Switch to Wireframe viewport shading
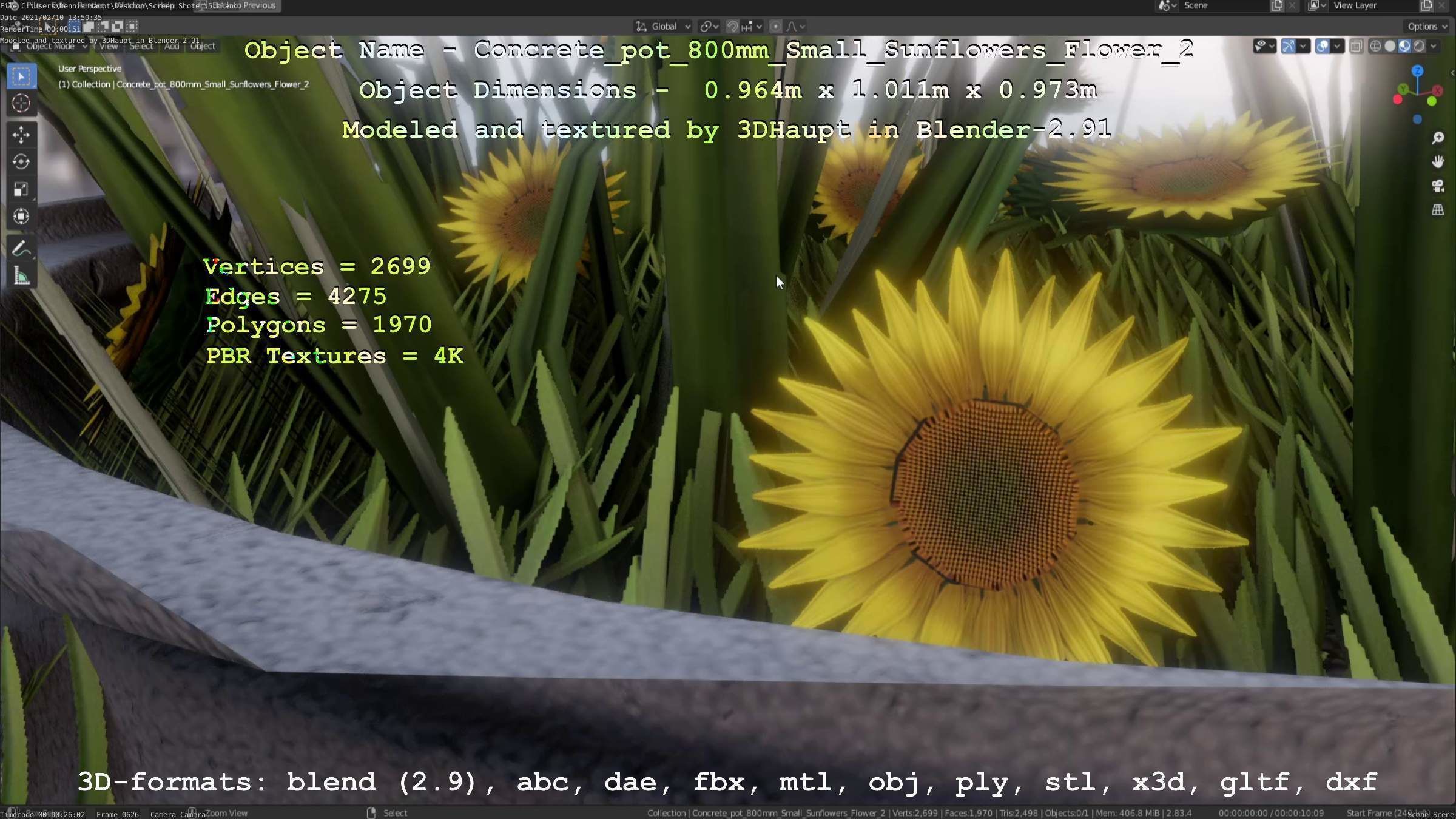The image size is (1456, 819). tap(1375, 46)
